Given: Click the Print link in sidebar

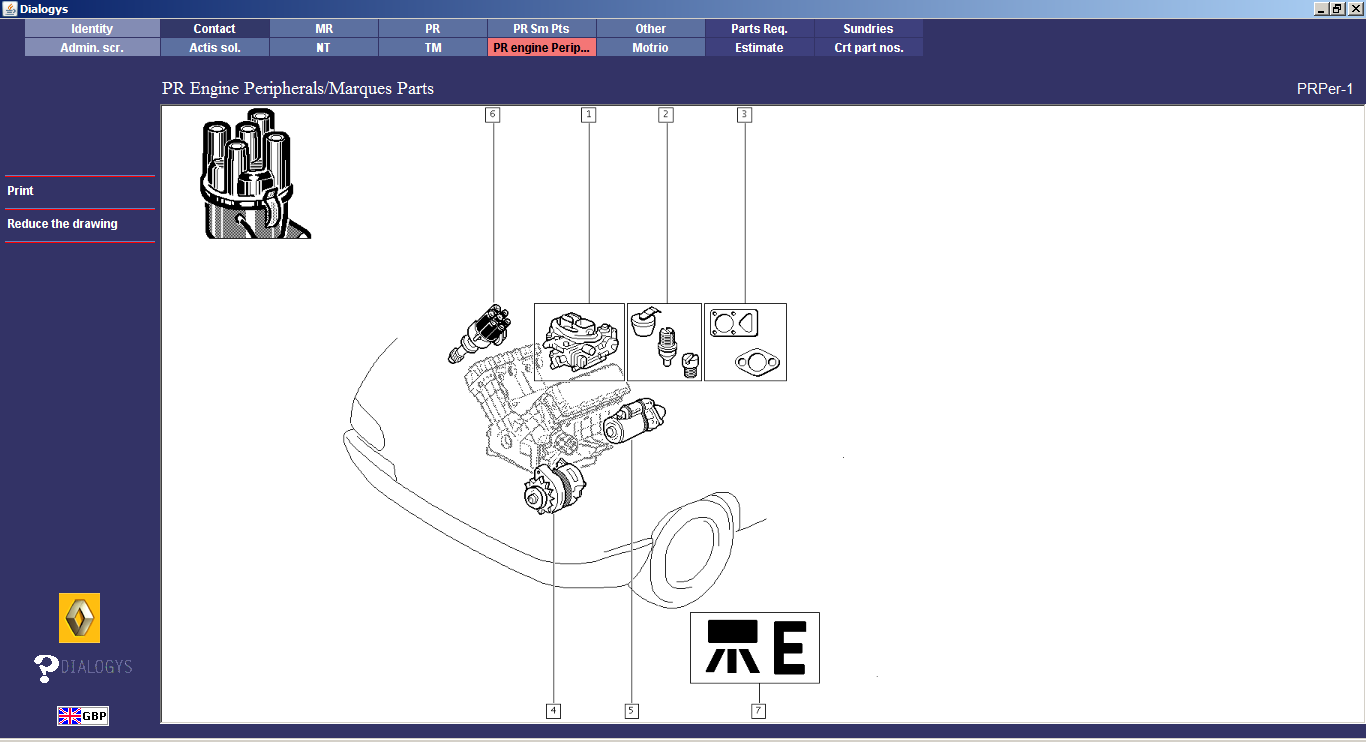Looking at the screenshot, I should pos(20,191).
